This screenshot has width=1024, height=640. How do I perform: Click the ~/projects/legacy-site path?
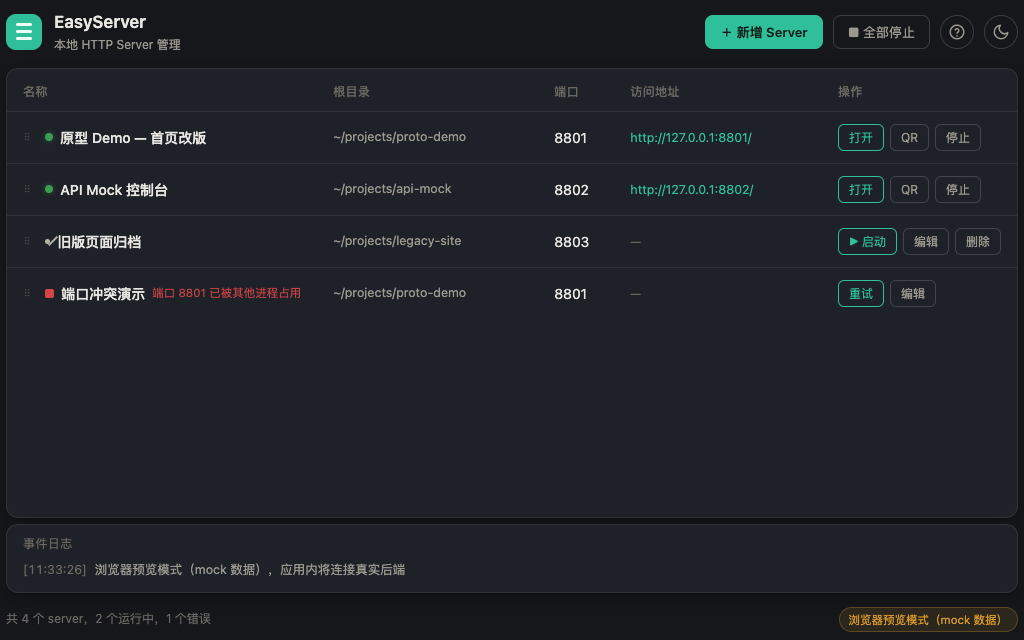[397, 241]
